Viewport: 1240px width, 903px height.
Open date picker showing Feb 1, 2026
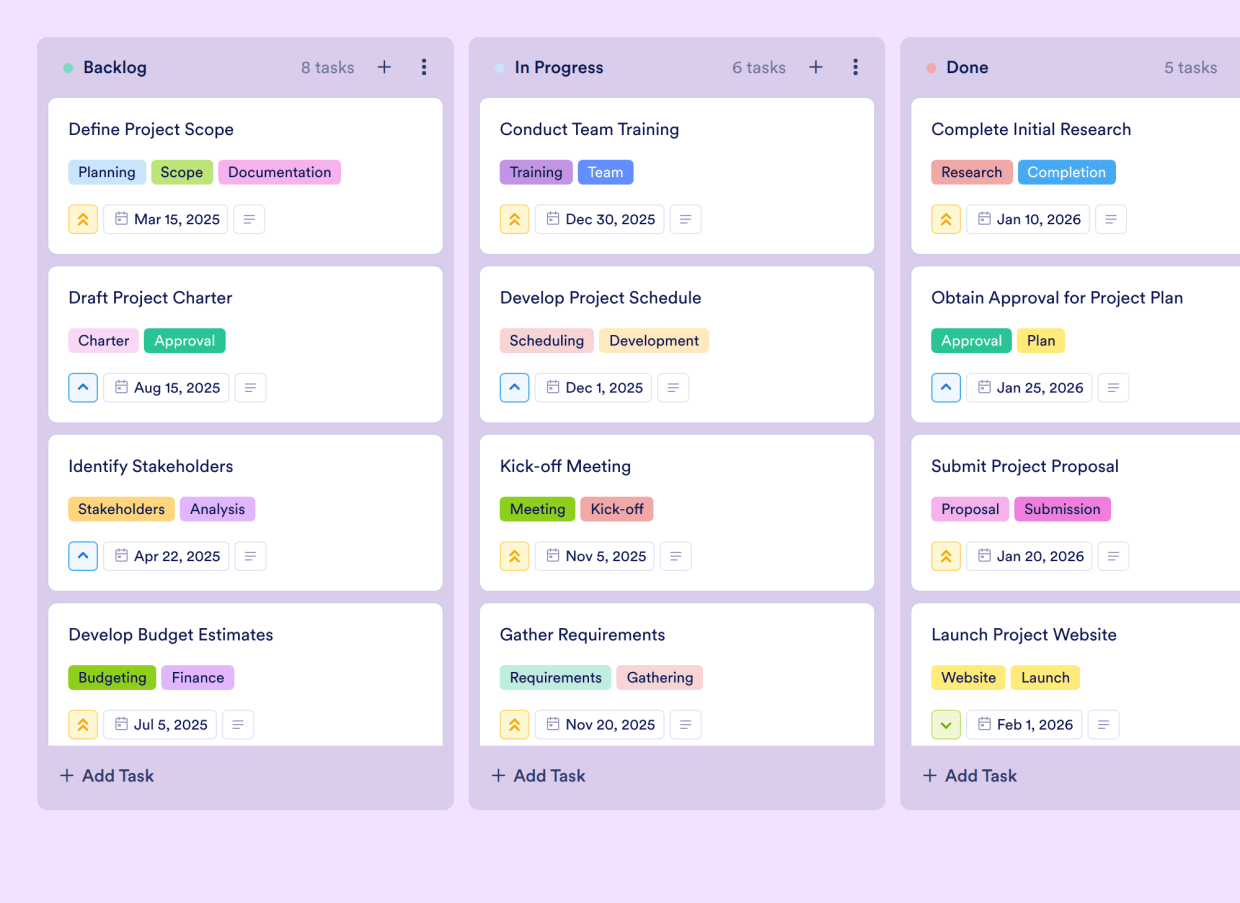tap(1024, 724)
